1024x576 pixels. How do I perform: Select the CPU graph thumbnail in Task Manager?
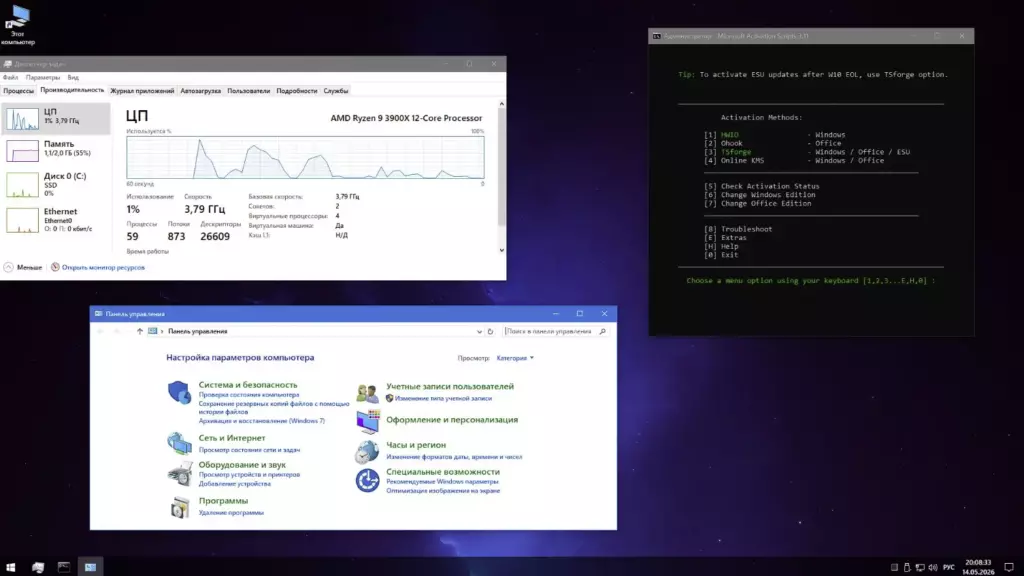point(22,119)
